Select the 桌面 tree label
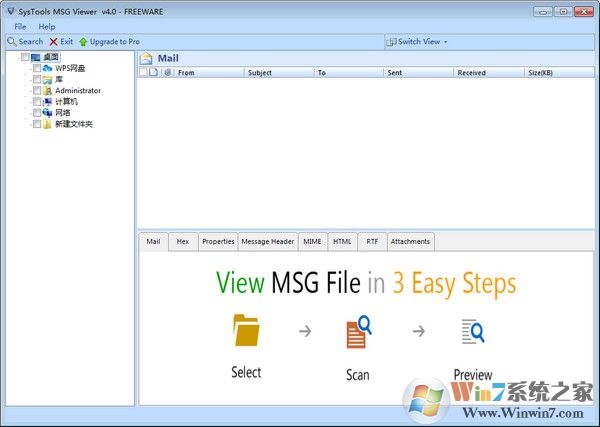600x427 pixels. coord(51,57)
